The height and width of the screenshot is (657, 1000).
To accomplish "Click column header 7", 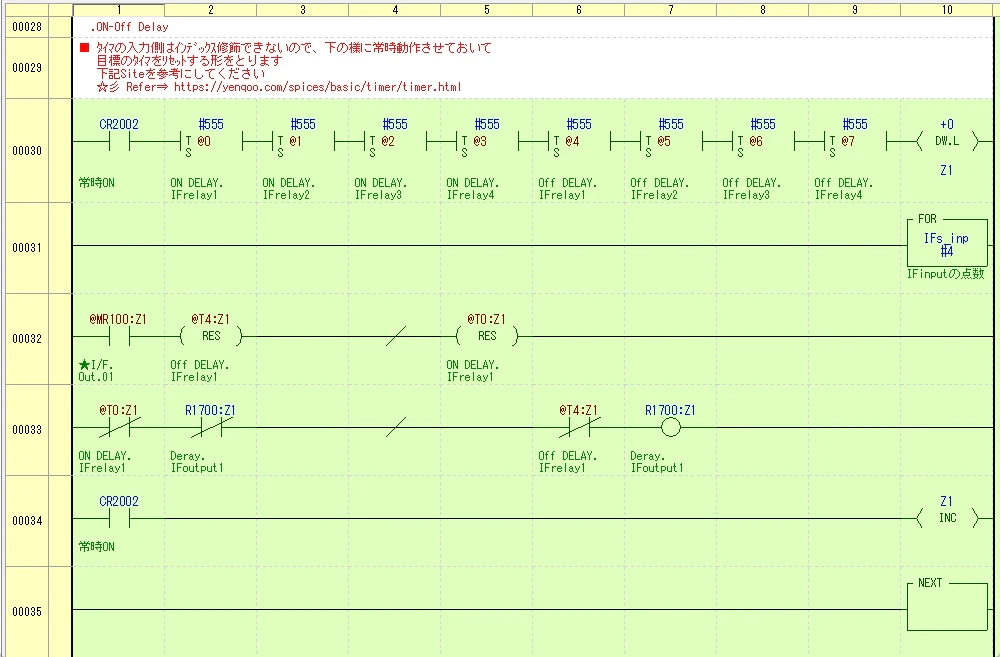I will pyautogui.click(x=670, y=10).
